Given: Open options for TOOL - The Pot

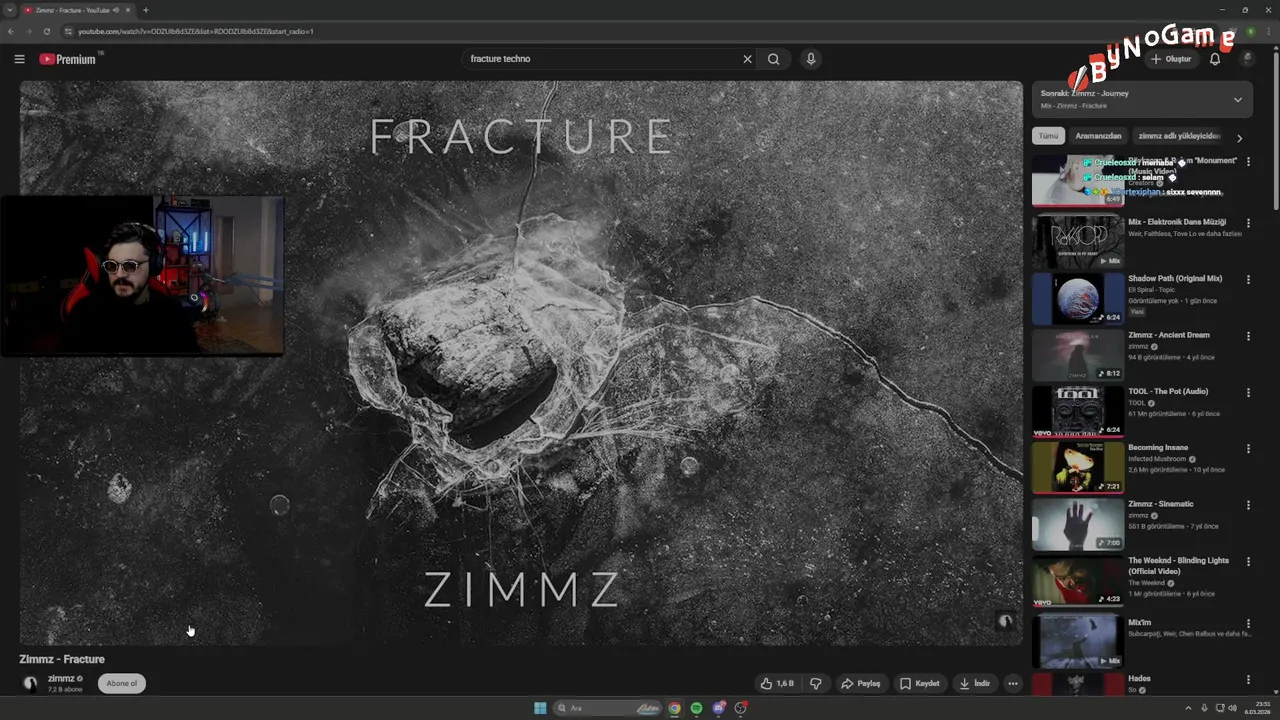Looking at the screenshot, I should tap(1248, 392).
